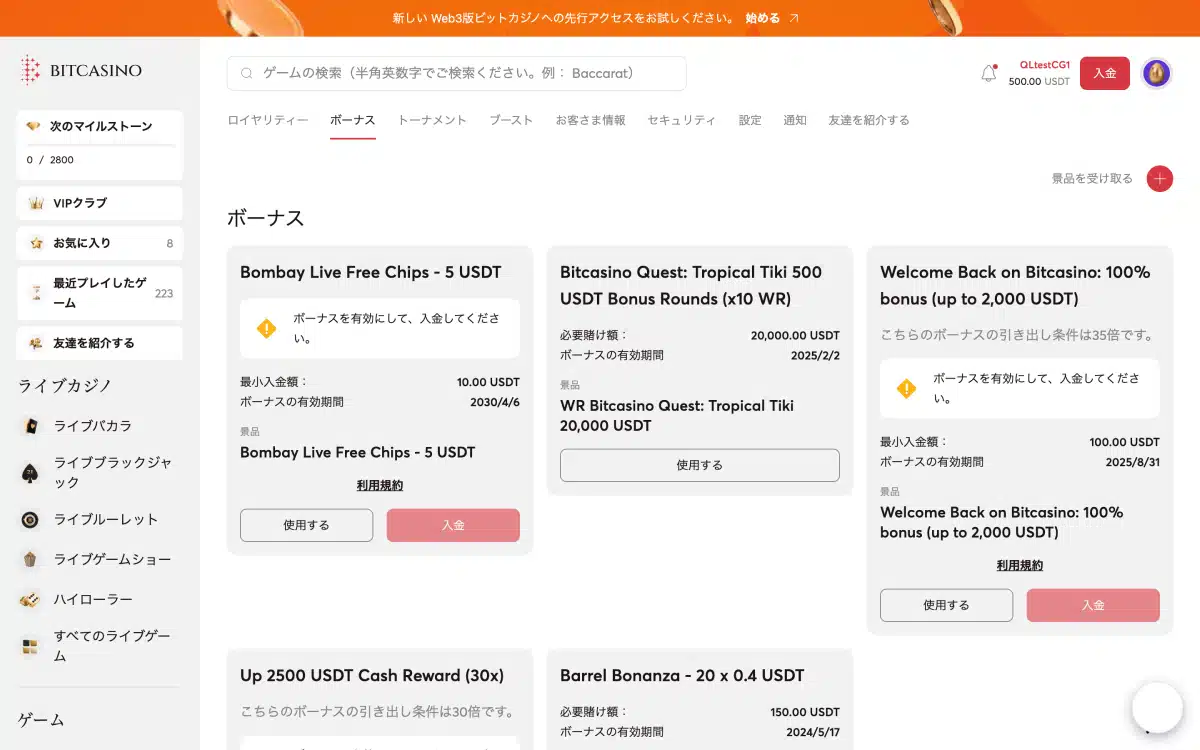Click warning icon in Bombay Live card
This screenshot has width=1200, height=750.
coord(267,328)
